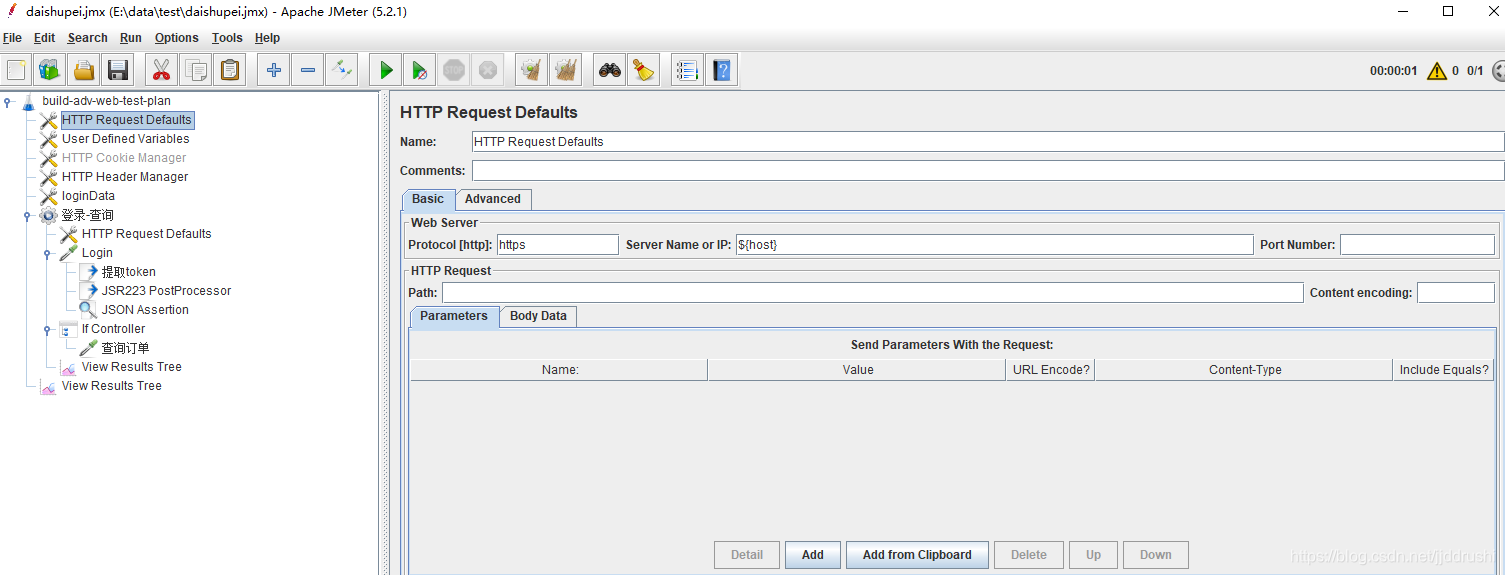Open the Templates toolbar icon
1505x575 pixels.
click(49, 70)
